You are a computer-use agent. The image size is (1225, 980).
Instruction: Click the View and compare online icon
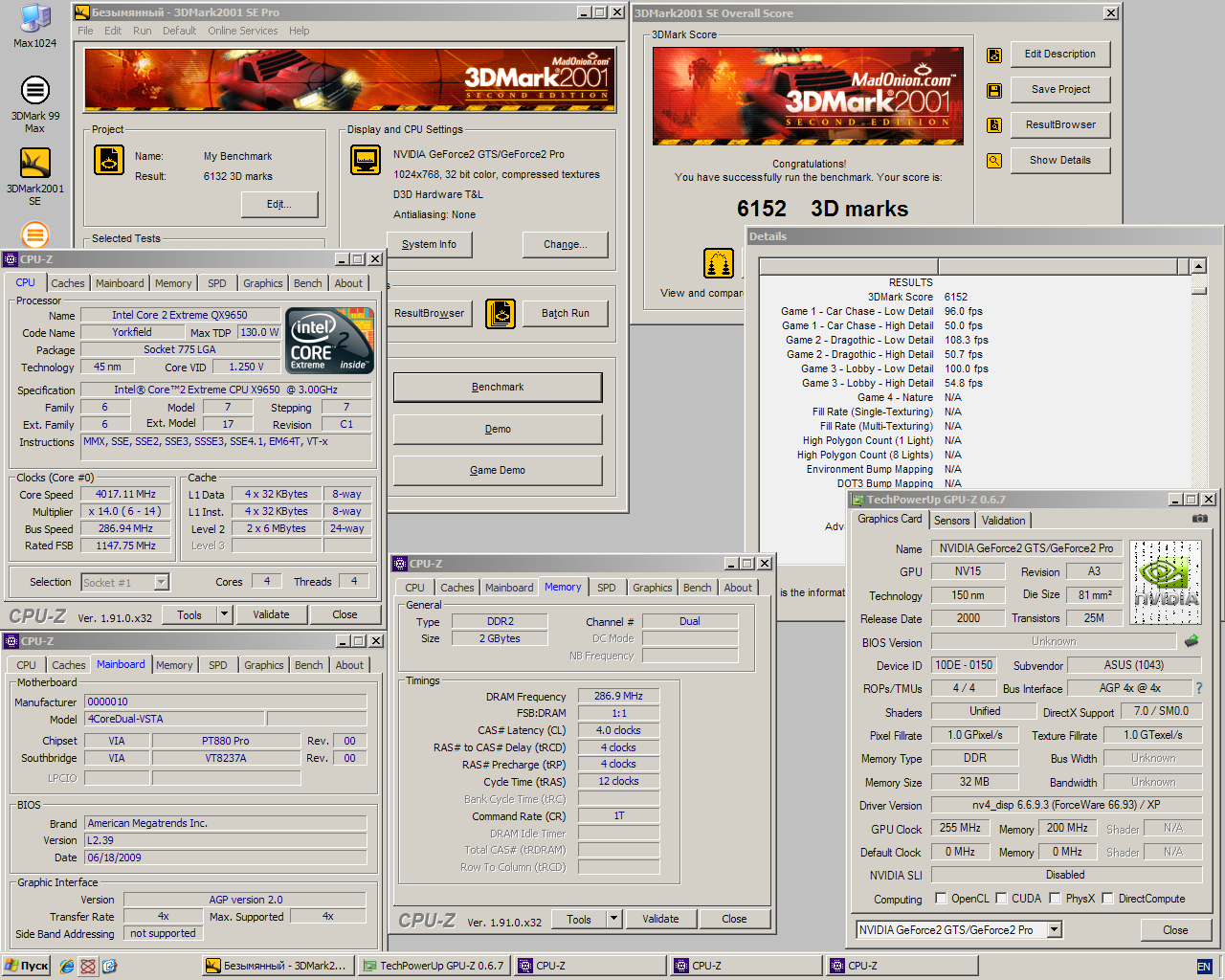pos(719,262)
